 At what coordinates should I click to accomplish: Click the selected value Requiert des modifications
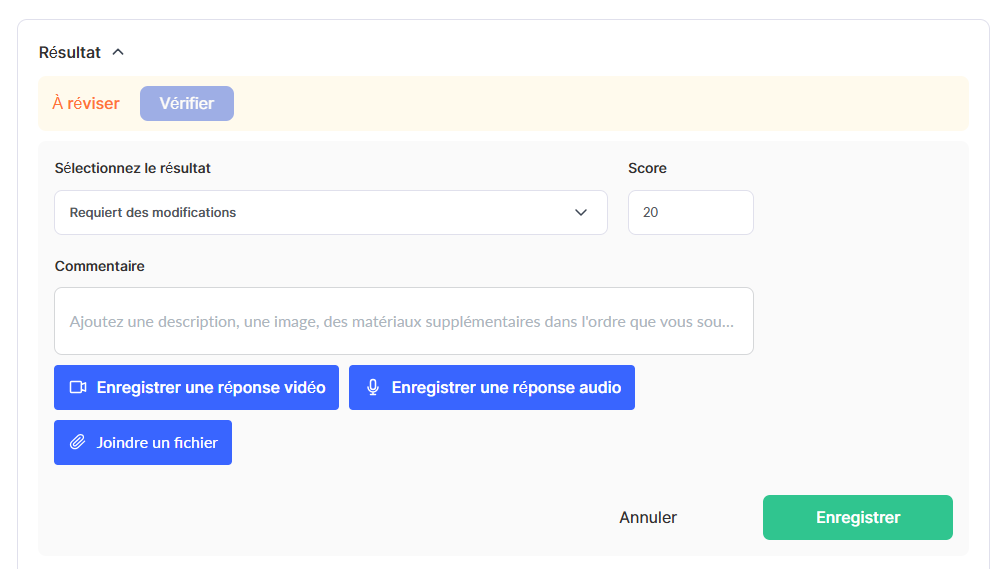(153, 212)
